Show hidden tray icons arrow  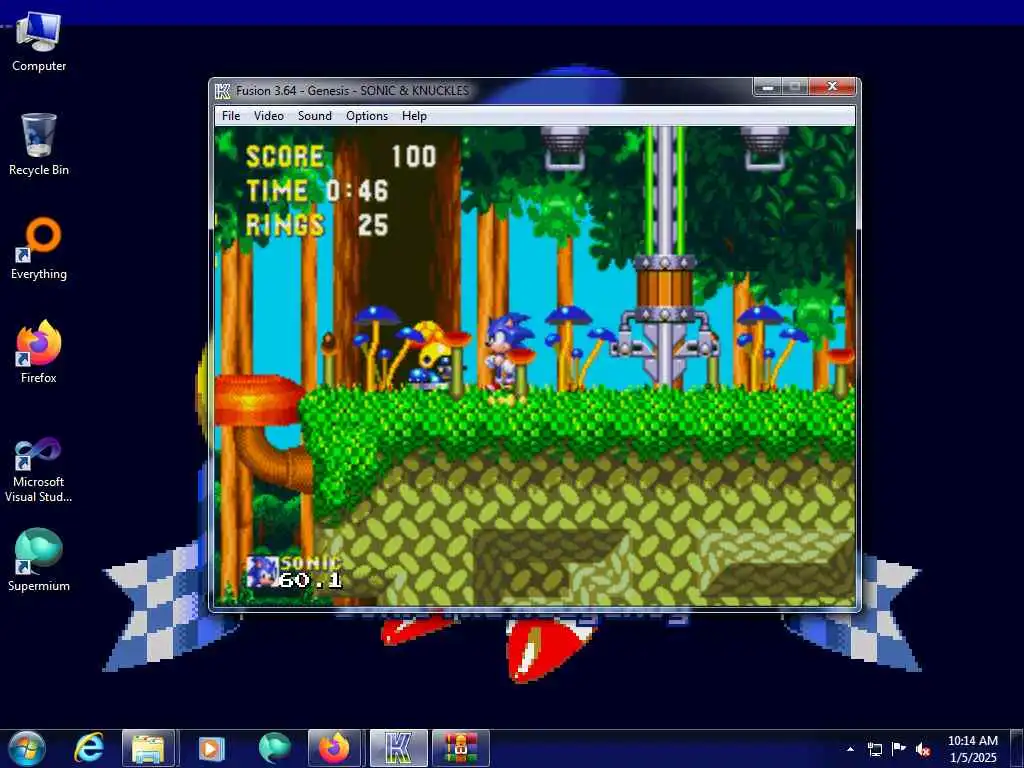coord(850,749)
